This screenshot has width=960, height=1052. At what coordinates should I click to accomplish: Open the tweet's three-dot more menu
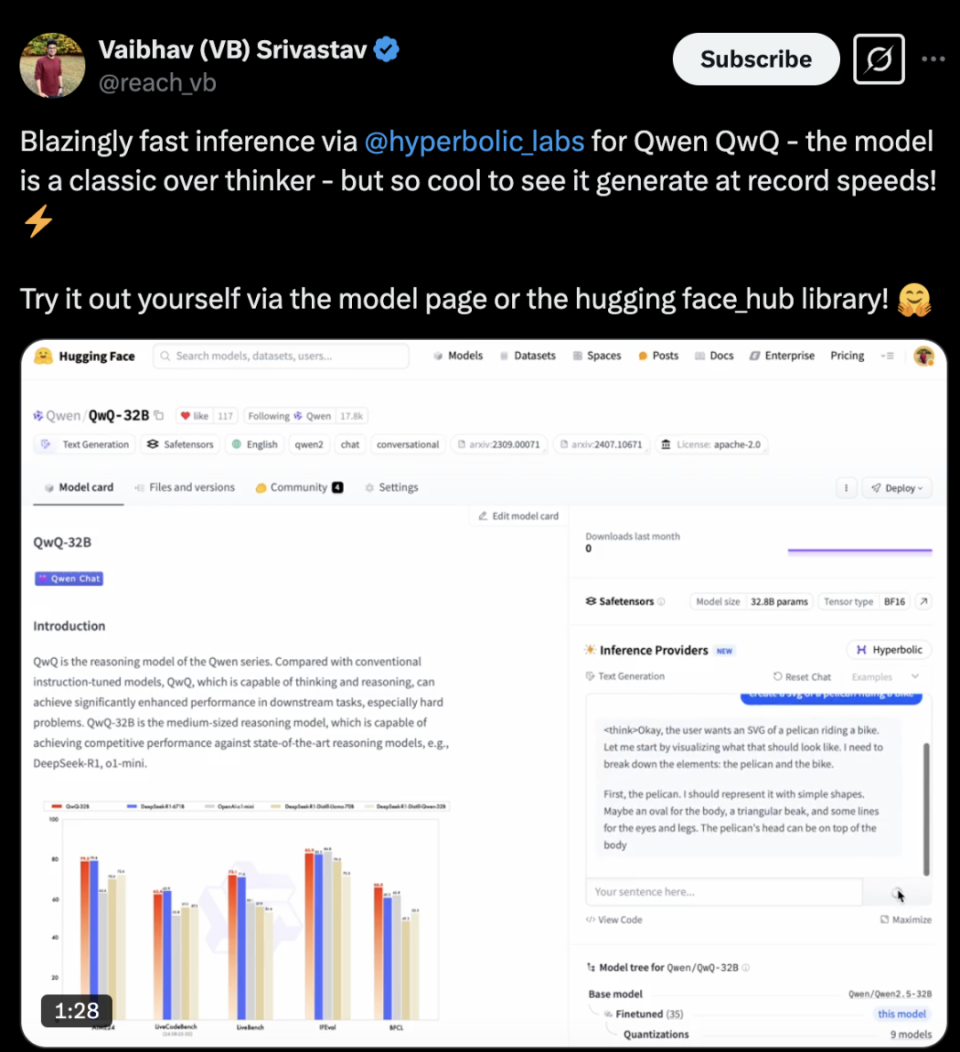932,59
